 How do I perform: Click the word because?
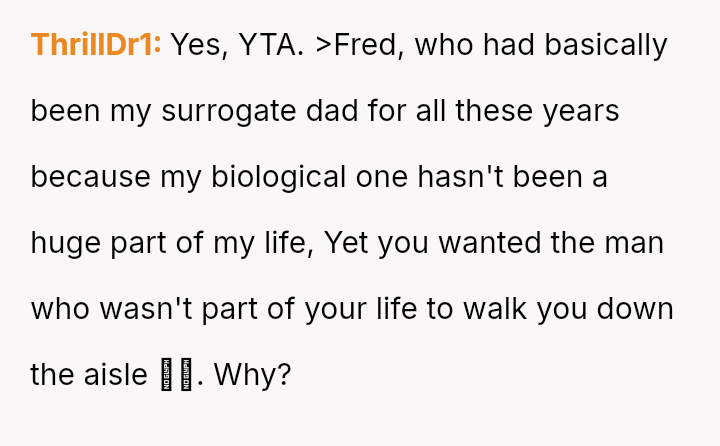pyautogui.click(x=91, y=178)
